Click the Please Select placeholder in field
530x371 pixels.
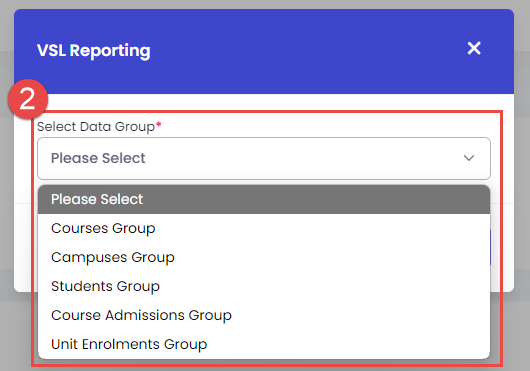coord(98,158)
